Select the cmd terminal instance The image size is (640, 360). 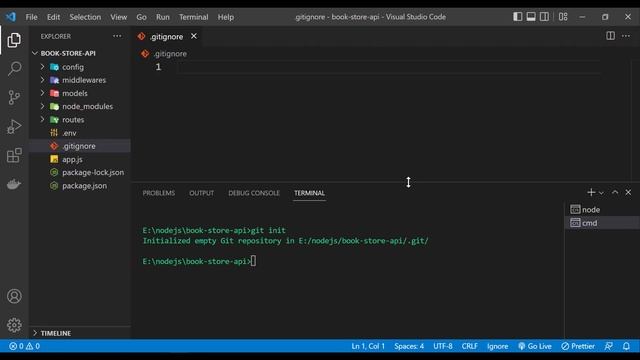click(x=602, y=223)
